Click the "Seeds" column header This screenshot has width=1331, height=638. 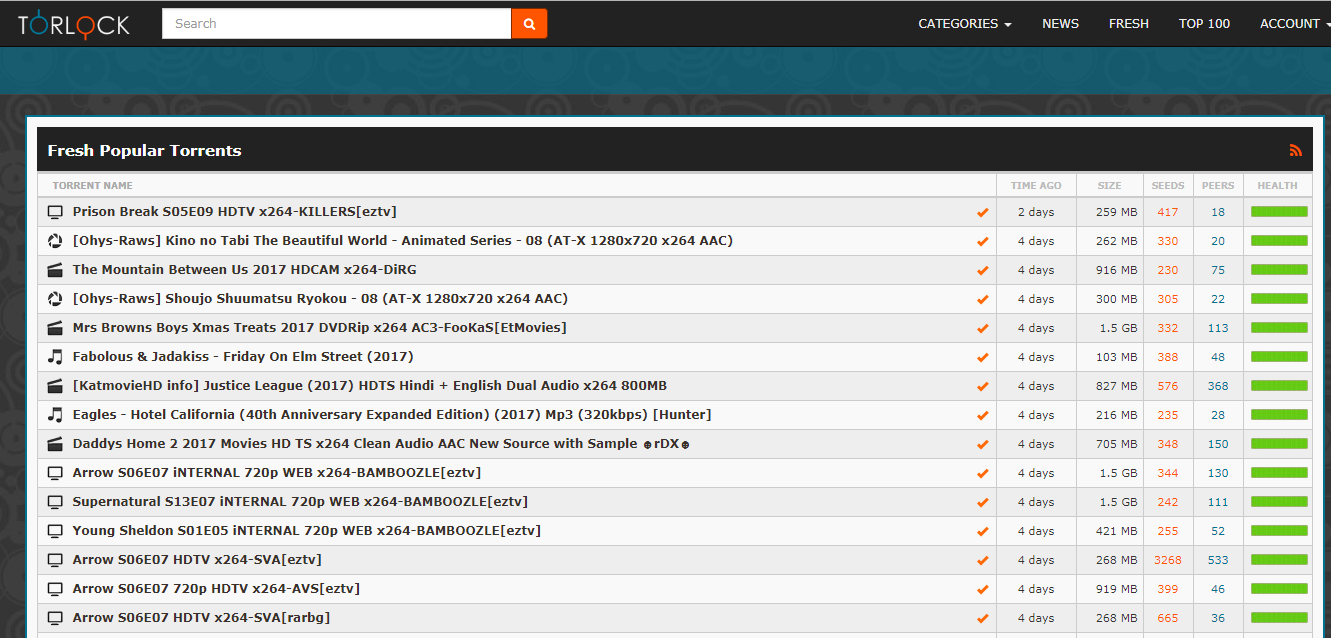(x=1168, y=186)
